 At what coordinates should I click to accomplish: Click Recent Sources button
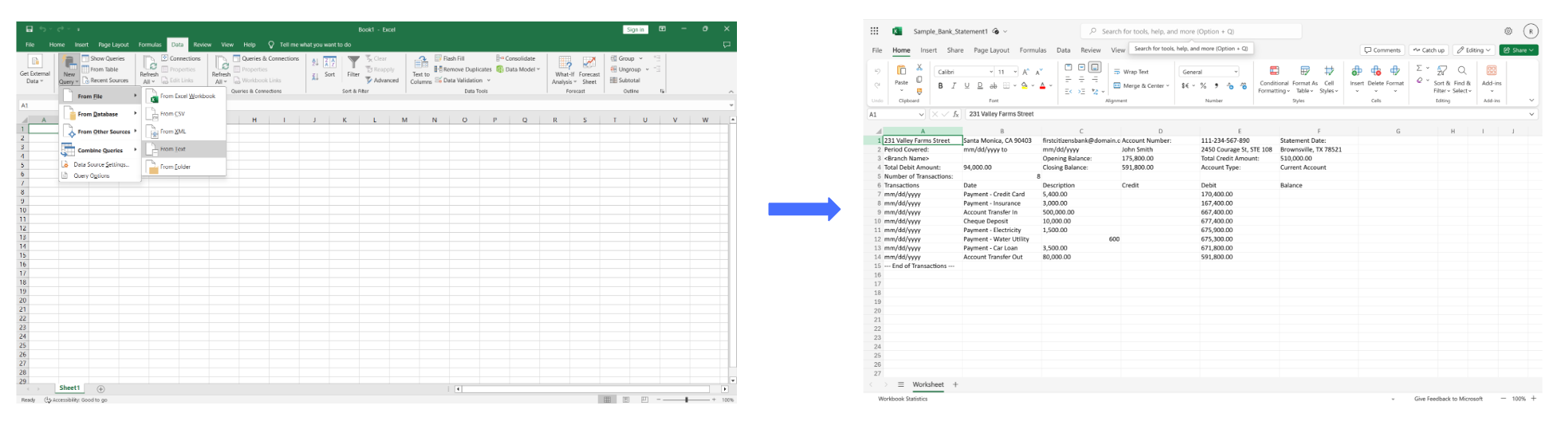pos(105,81)
